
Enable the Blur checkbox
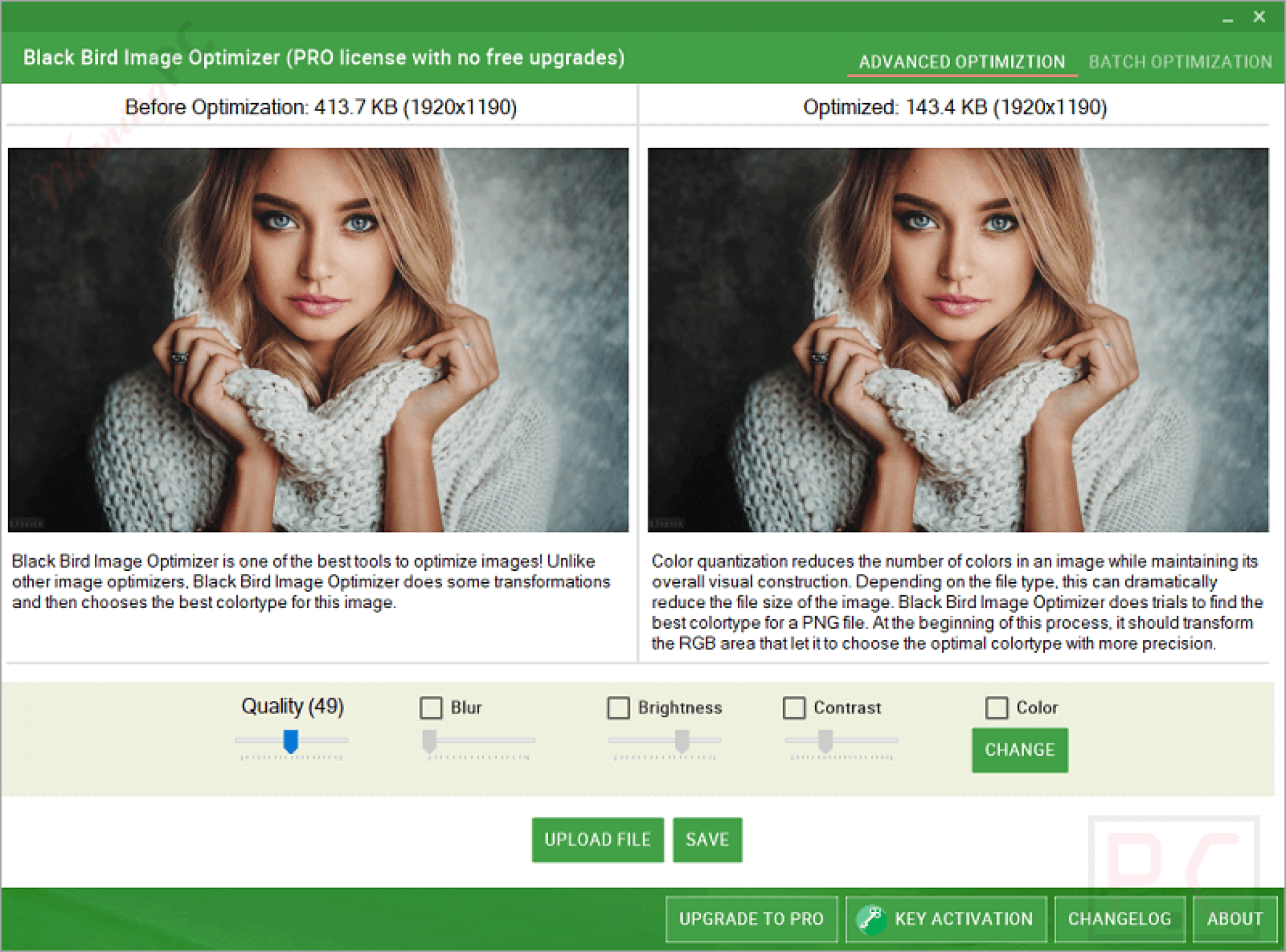click(x=431, y=708)
